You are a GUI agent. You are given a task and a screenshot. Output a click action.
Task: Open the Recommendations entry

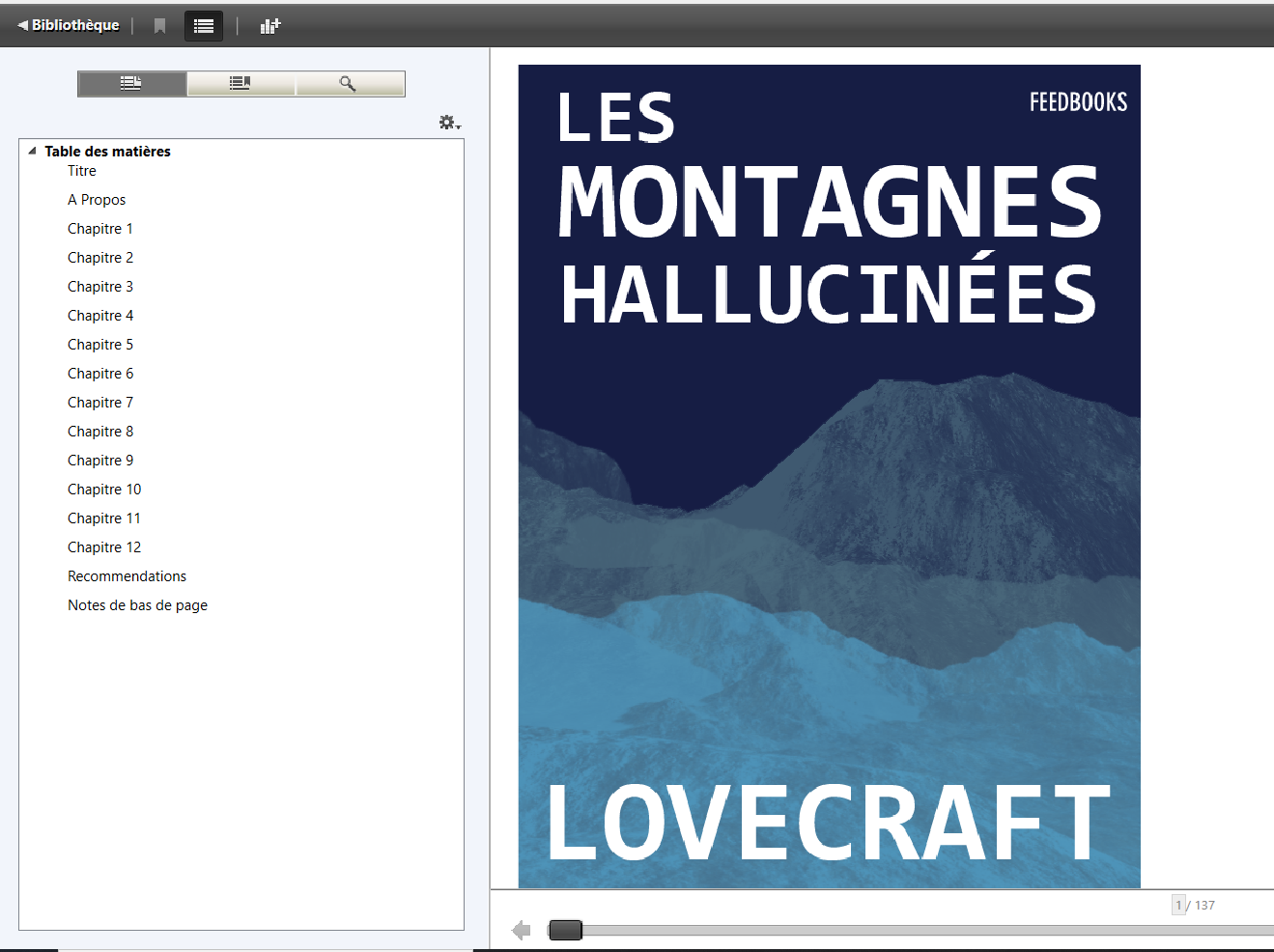click(x=127, y=576)
